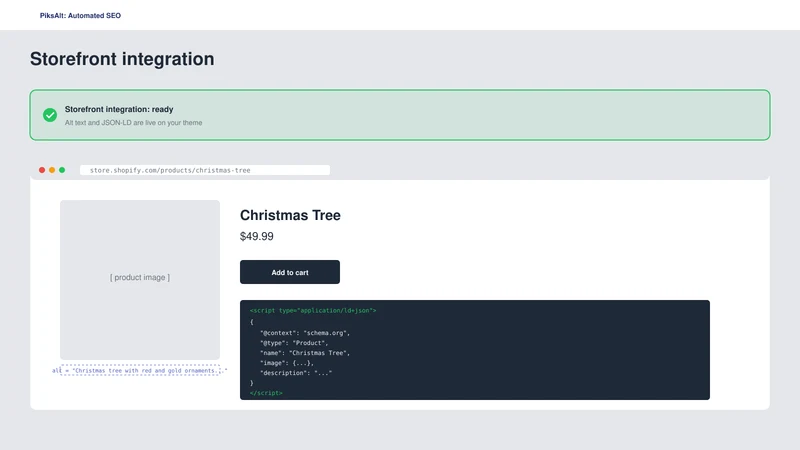This screenshot has height=450, width=800.
Task: Click 'Alt text and JSON-LD are live' message
Action: click(x=133, y=122)
